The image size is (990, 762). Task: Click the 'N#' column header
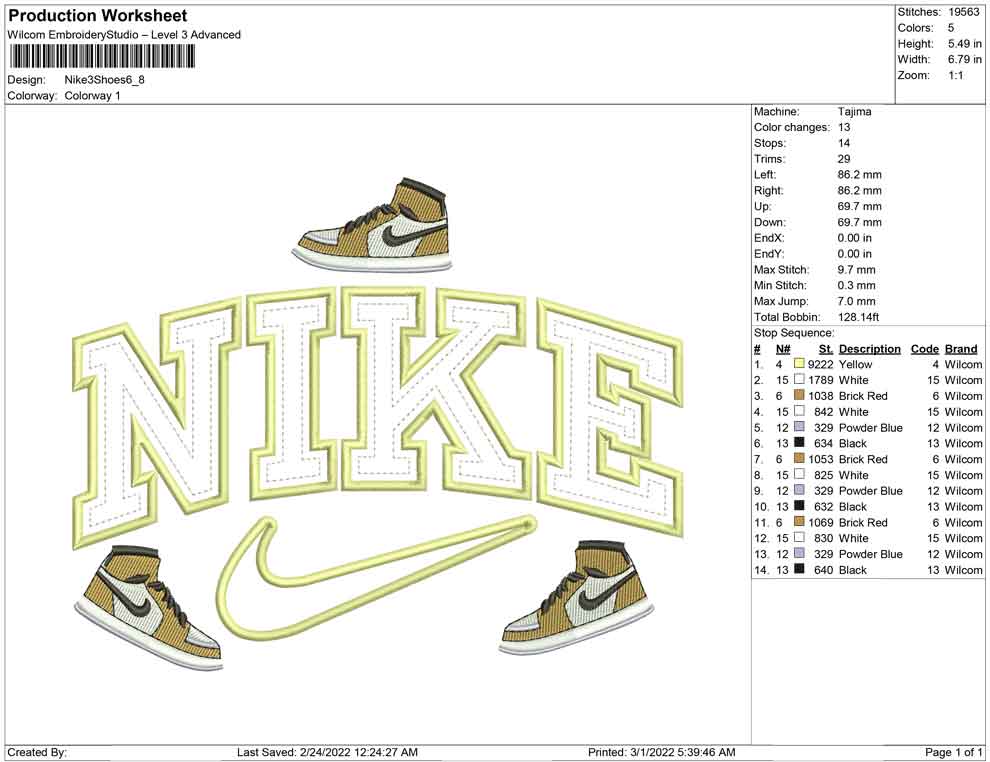[783, 348]
